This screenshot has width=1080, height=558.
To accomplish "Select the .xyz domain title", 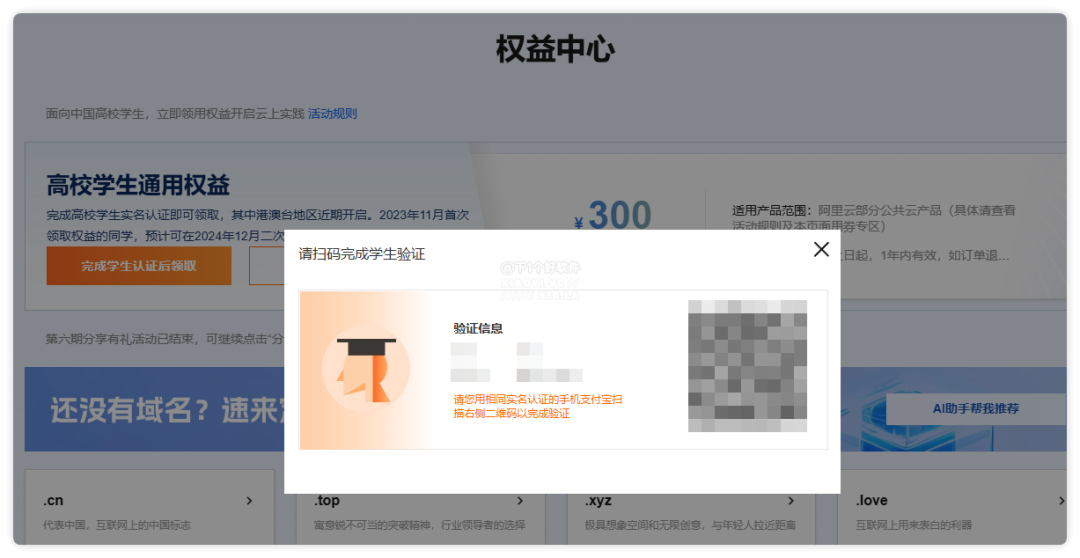I will point(599,501).
